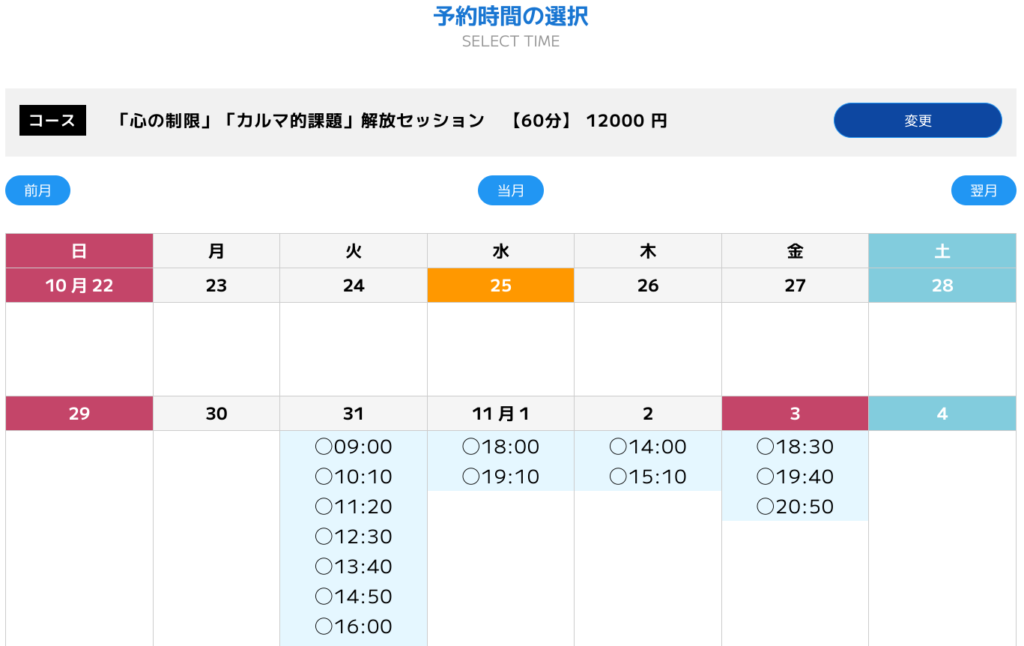Select the 09:00 slot on the 31st
Viewport: 1024px width, 646px height.
tap(353, 447)
